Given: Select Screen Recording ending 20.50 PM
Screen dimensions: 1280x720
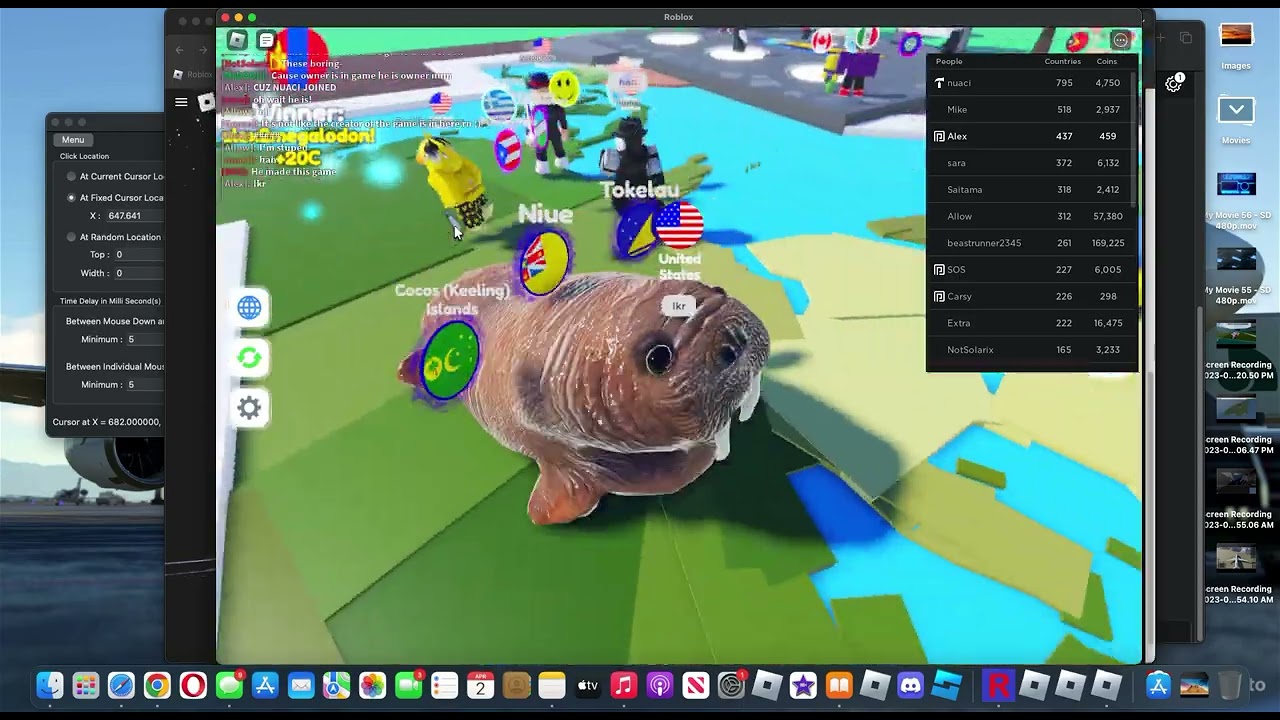Looking at the screenshot, I should tap(1238, 350).
